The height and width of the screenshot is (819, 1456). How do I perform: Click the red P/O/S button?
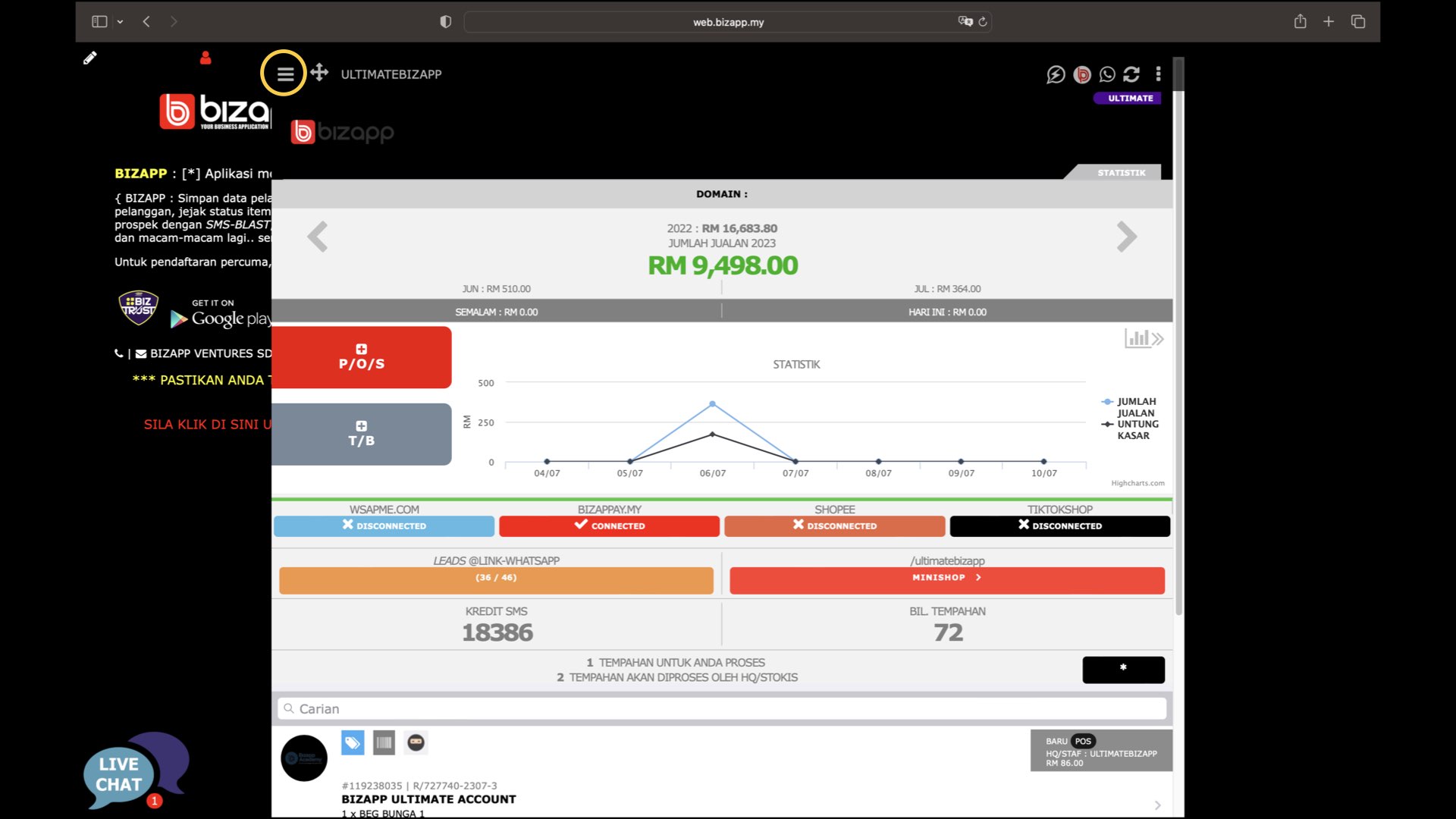[361, 357]
